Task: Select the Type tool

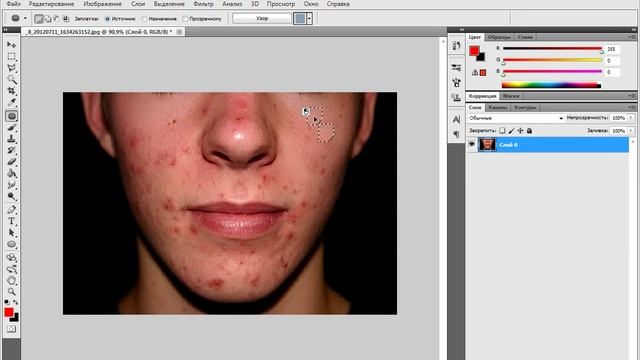Action: [x=11, y=221]
